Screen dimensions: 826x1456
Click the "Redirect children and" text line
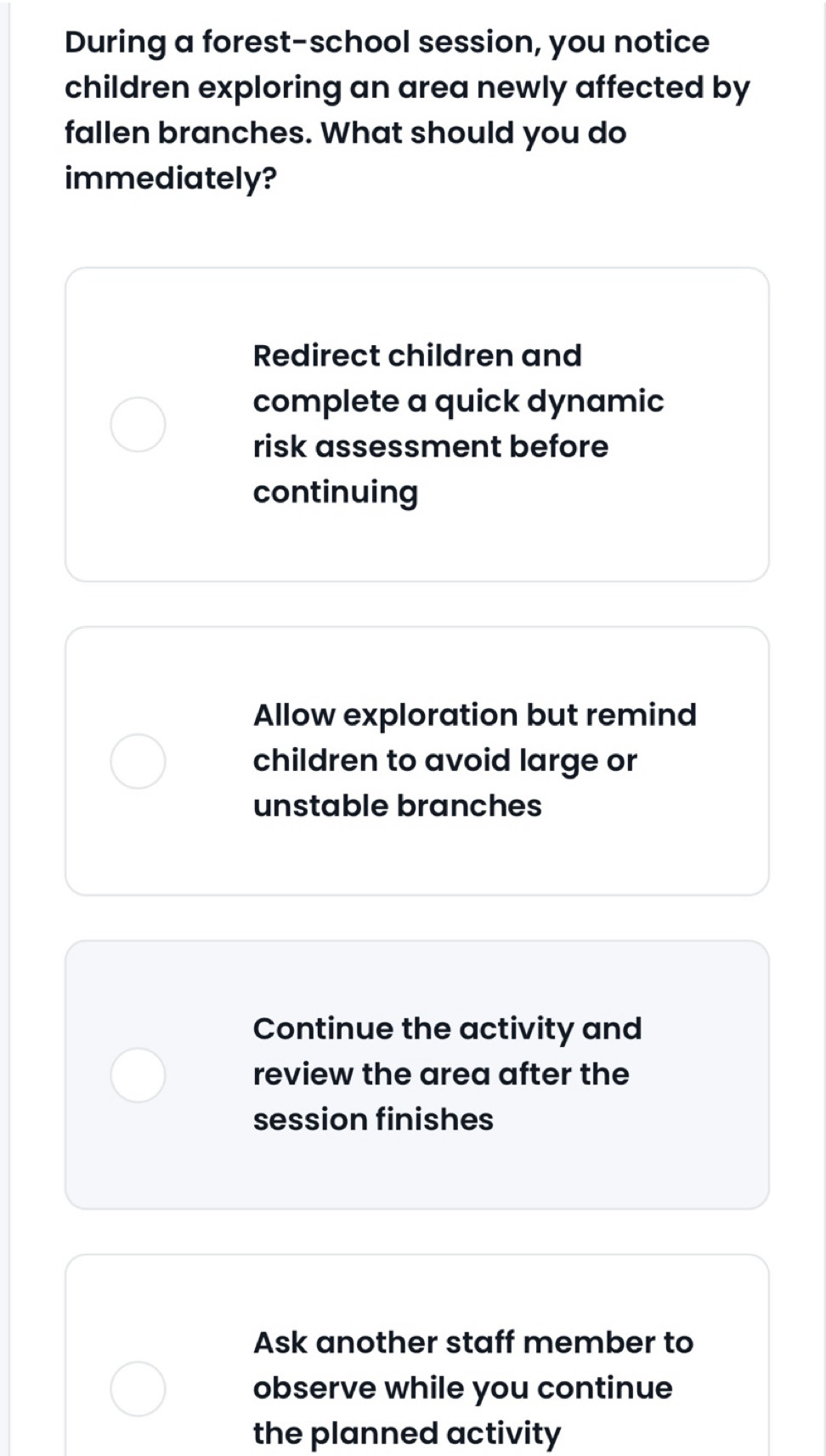tap(417, 355)
